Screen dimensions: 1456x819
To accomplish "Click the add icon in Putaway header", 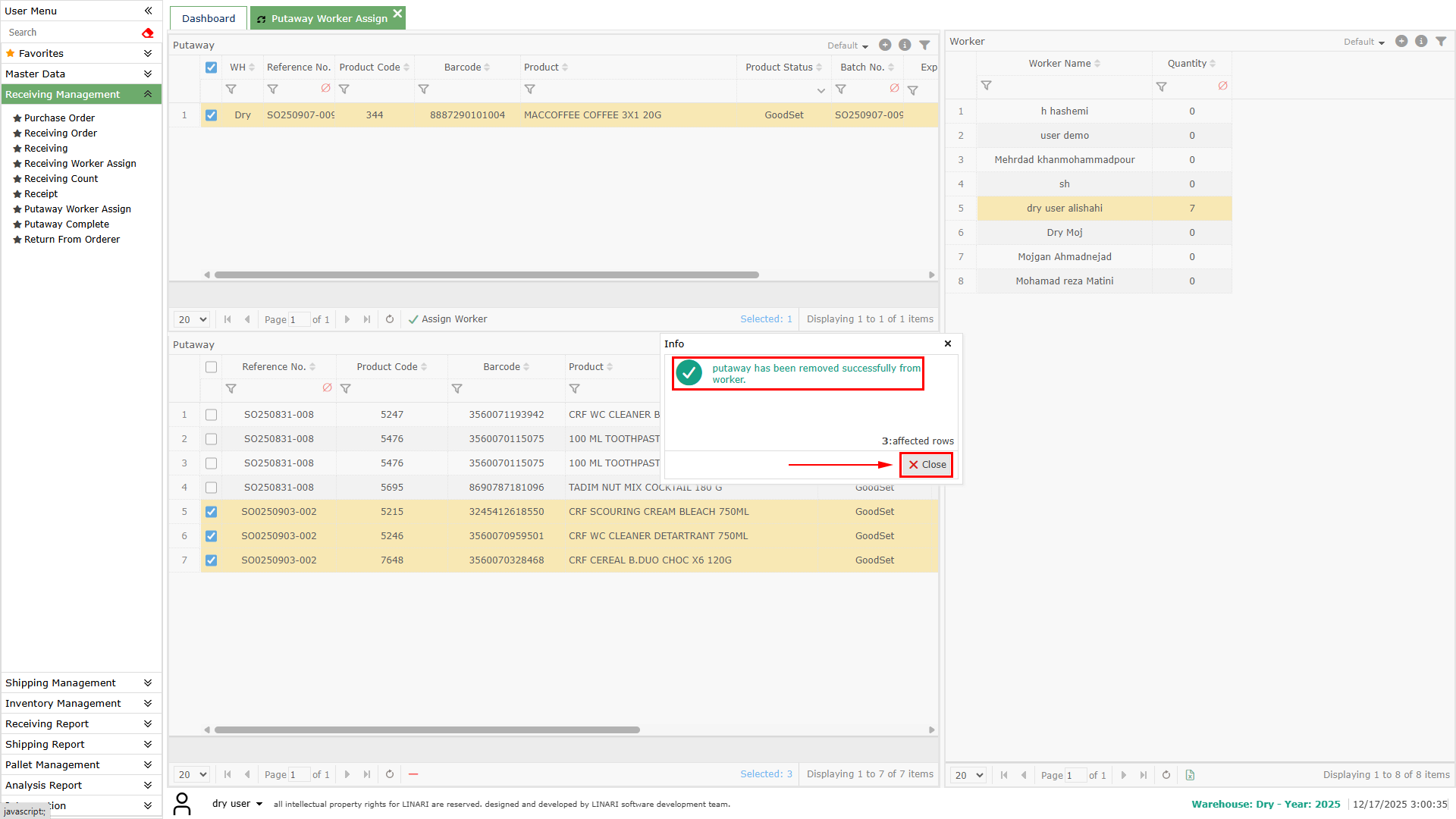I will click(884, 45).
